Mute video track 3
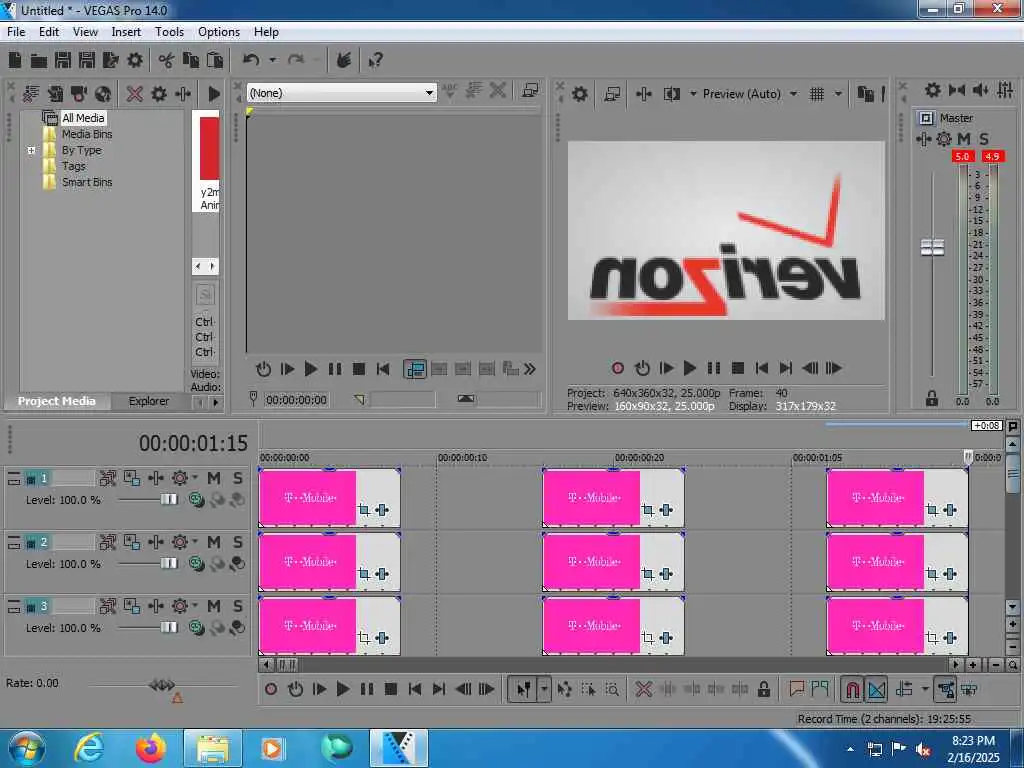1024x768 pixels. click(x=214, y=606)
